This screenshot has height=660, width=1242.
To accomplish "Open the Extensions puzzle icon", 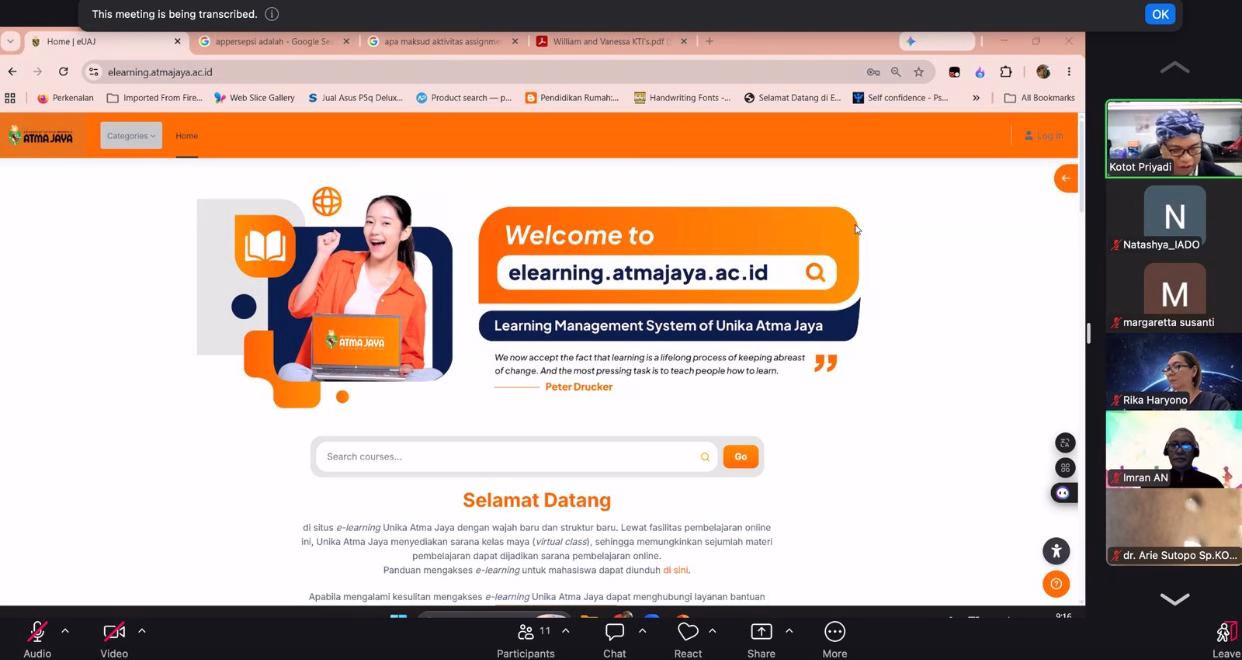I will pos(1006,72).
